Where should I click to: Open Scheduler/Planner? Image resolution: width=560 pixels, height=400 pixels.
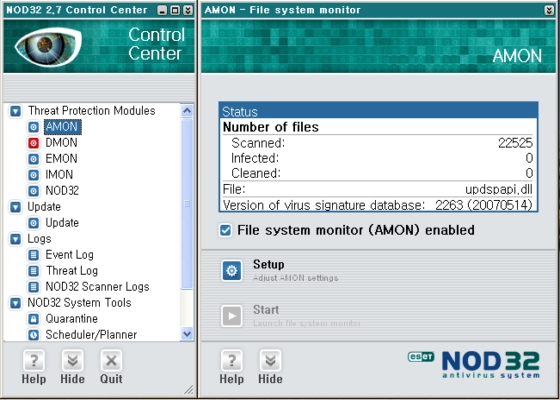91,335
